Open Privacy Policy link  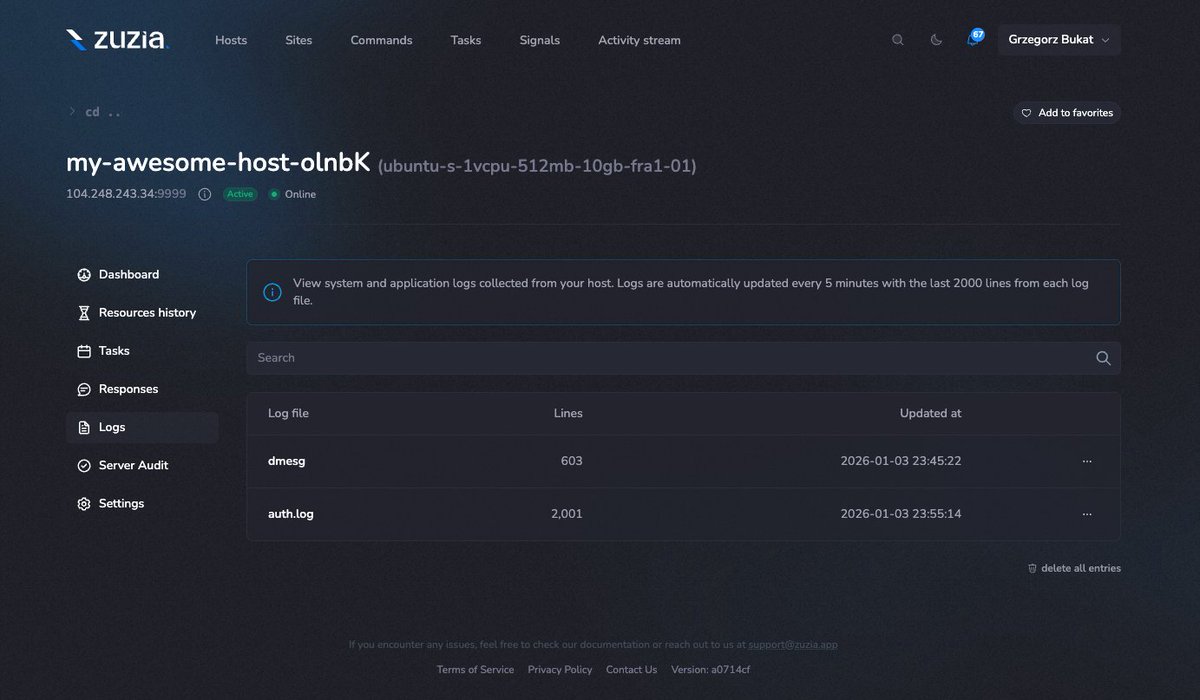click(560, 670)
